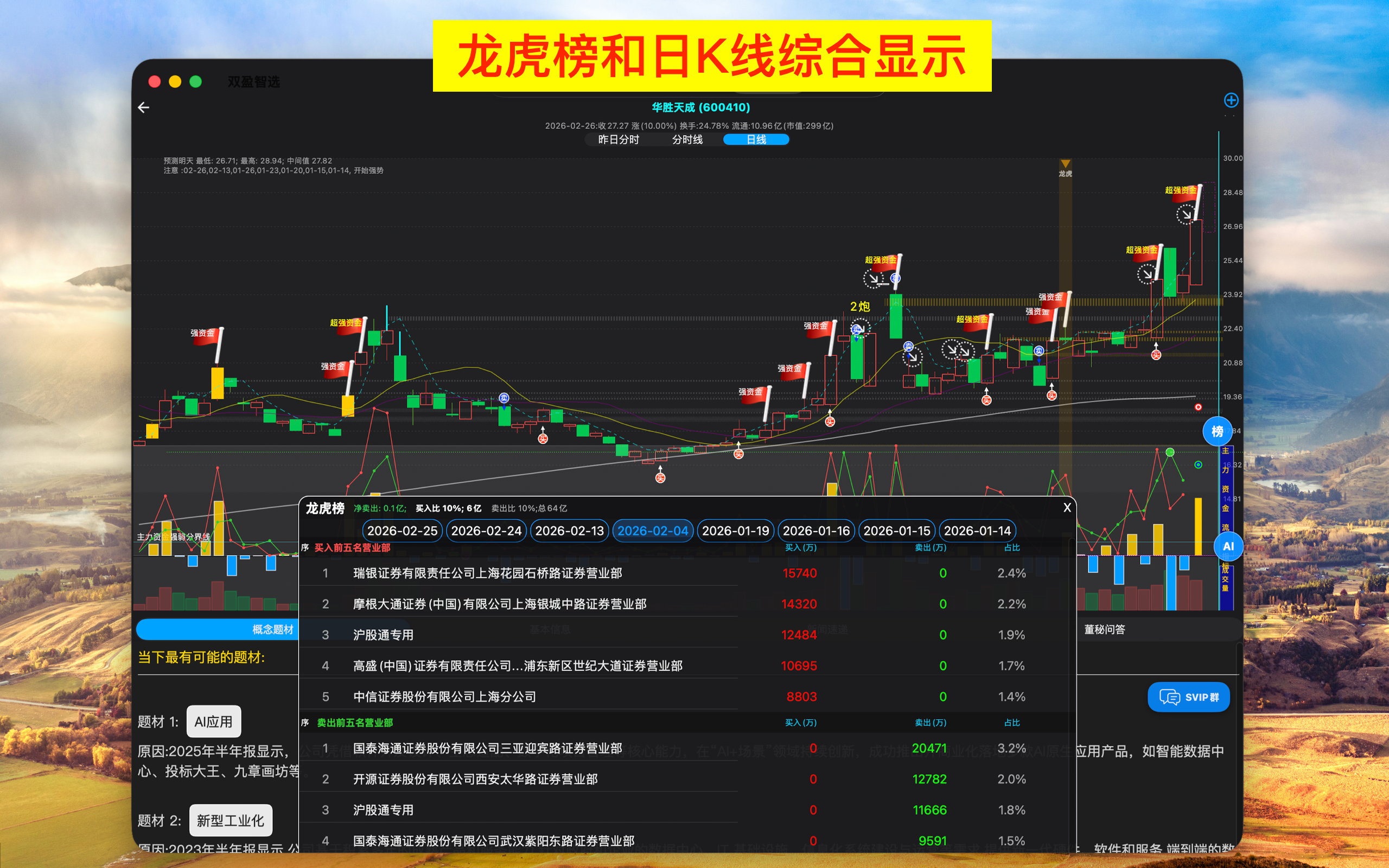Click the 卖出比 10%;总64亿 summary

click(x=529, y=508)
